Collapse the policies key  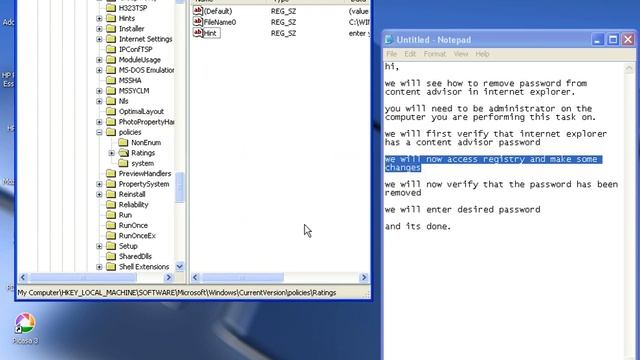(99, 132)
